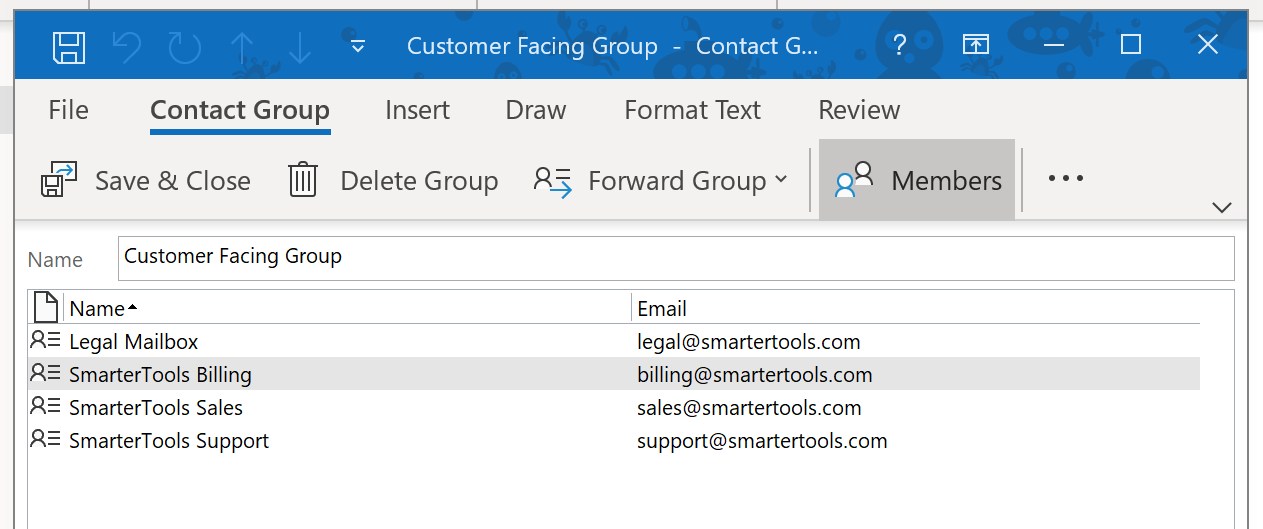
Task: Select the SmarterTools Sales member
Action: click(x=614, y=408)
